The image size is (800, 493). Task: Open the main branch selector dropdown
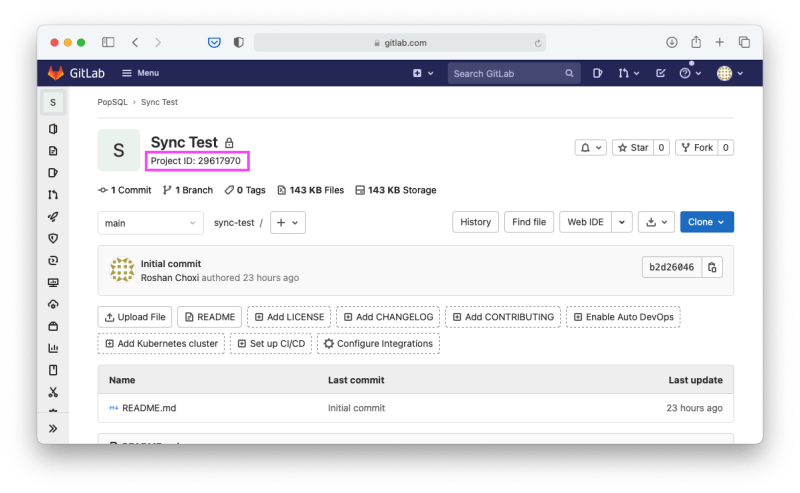click(151, 223)
